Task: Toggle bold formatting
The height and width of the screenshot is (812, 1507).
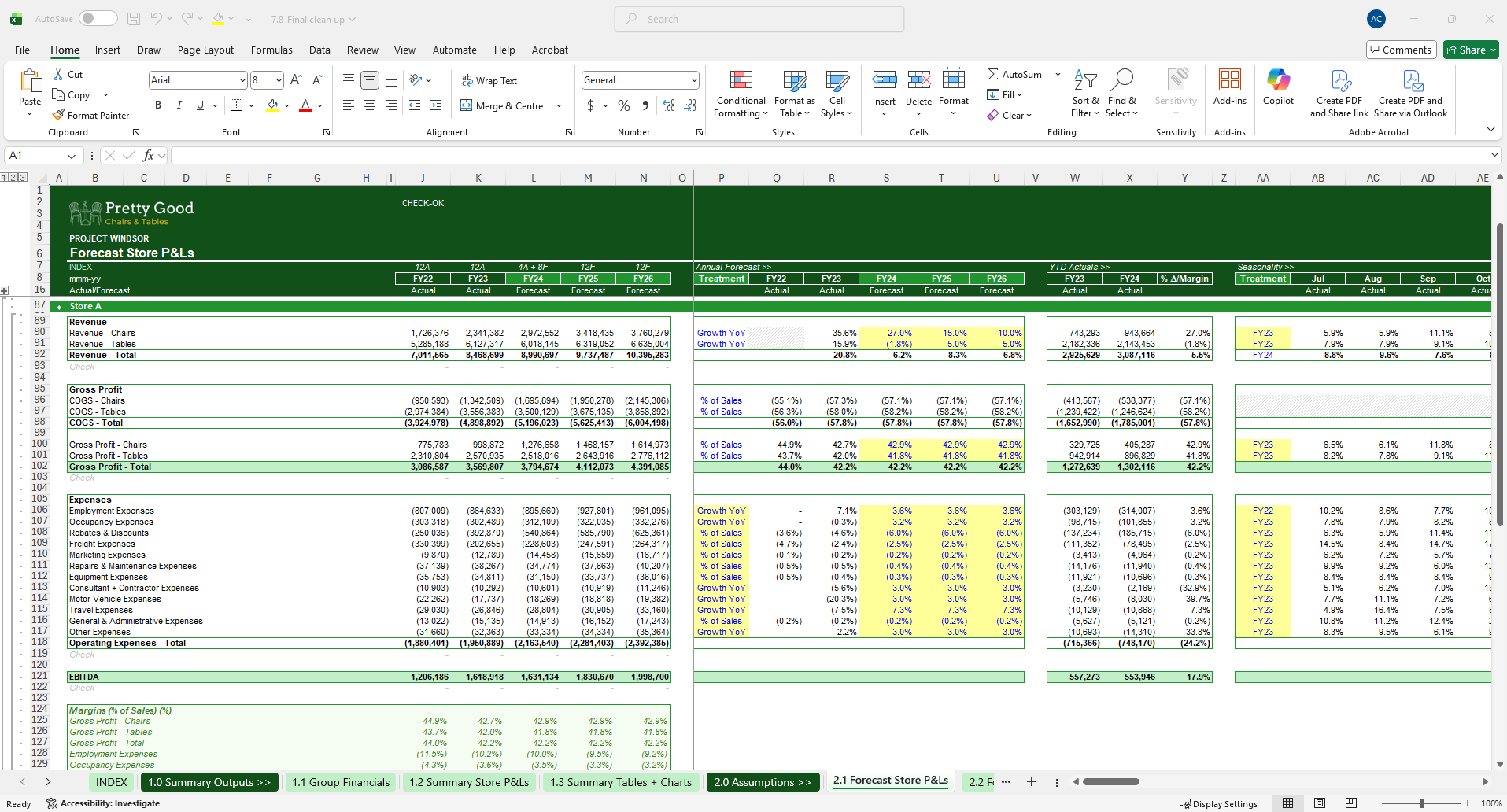Action: (x=158, y=105)
